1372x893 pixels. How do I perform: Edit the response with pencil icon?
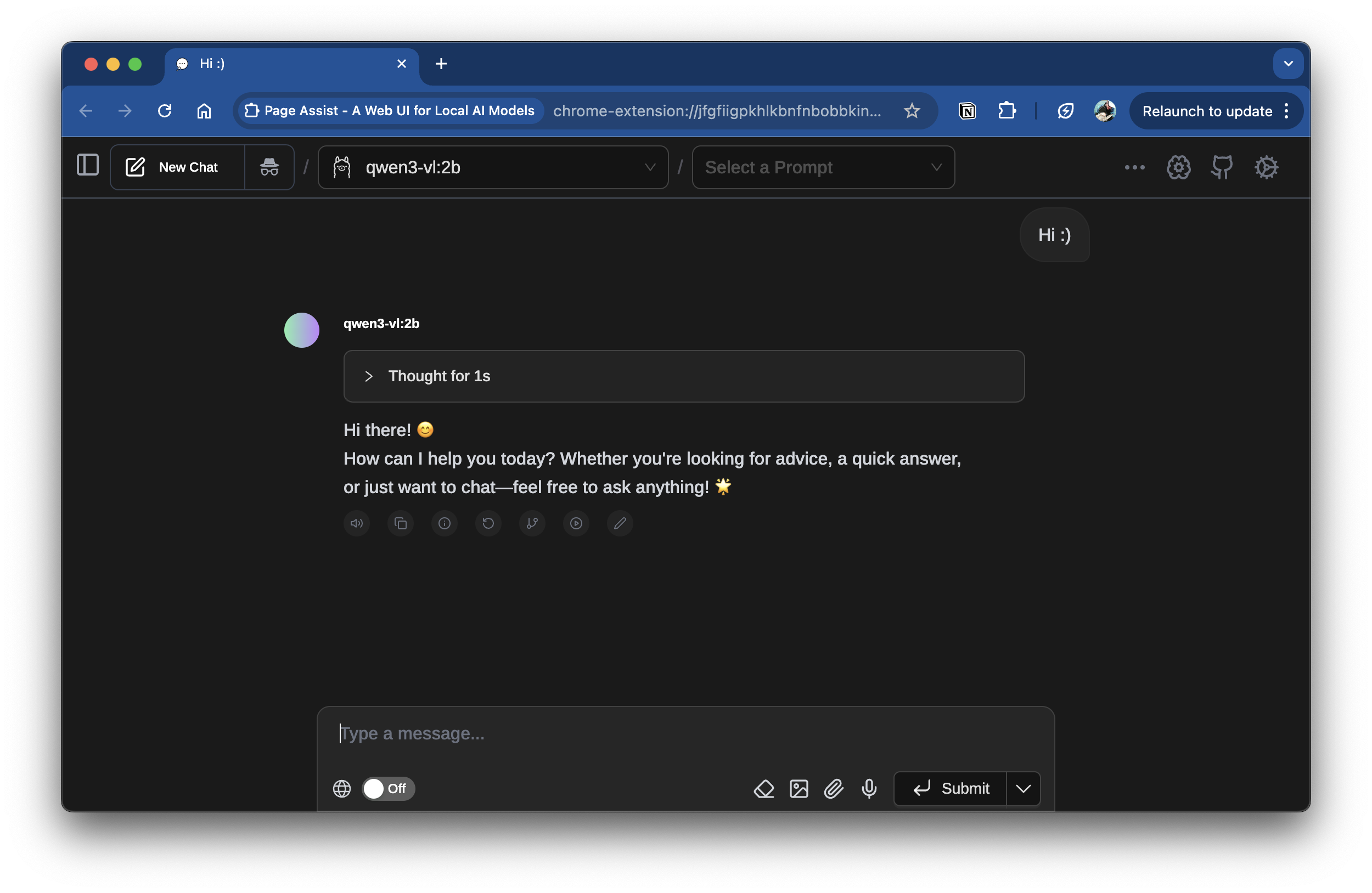620,523
